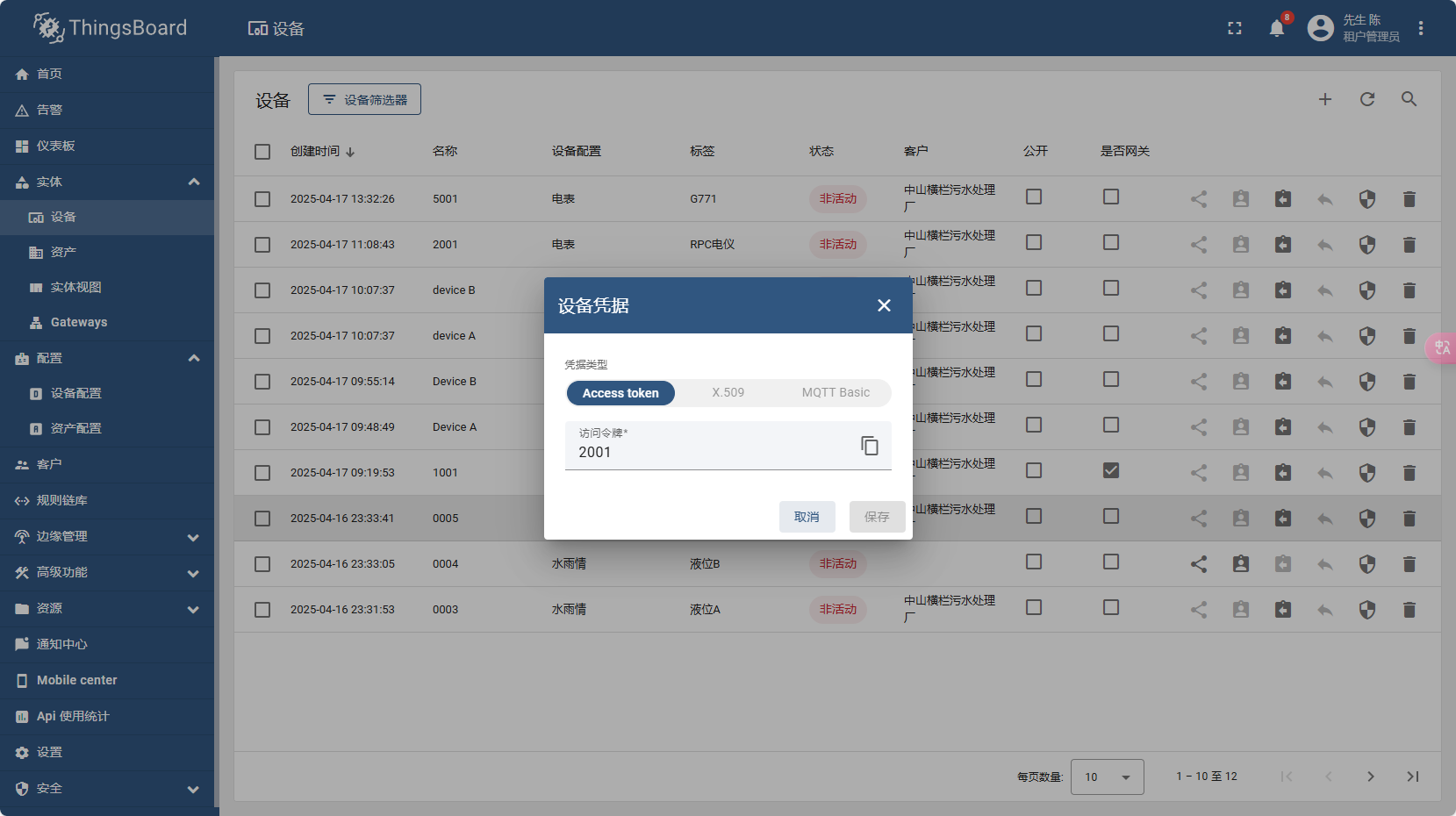Open 通知中心 in sidebar

[x=107, y=644]
